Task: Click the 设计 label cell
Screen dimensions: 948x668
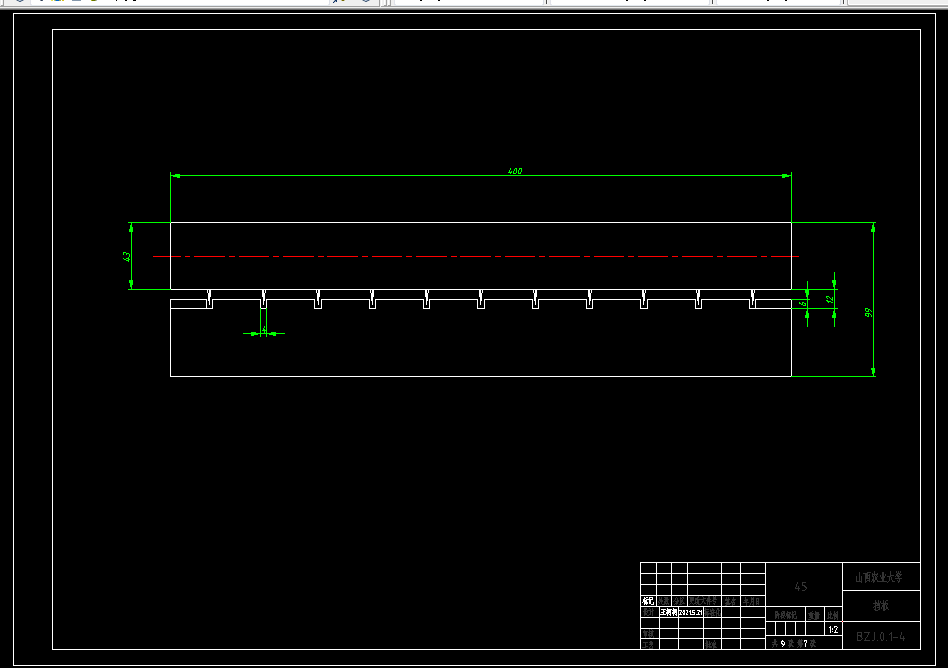Action: tap(650, 612)
